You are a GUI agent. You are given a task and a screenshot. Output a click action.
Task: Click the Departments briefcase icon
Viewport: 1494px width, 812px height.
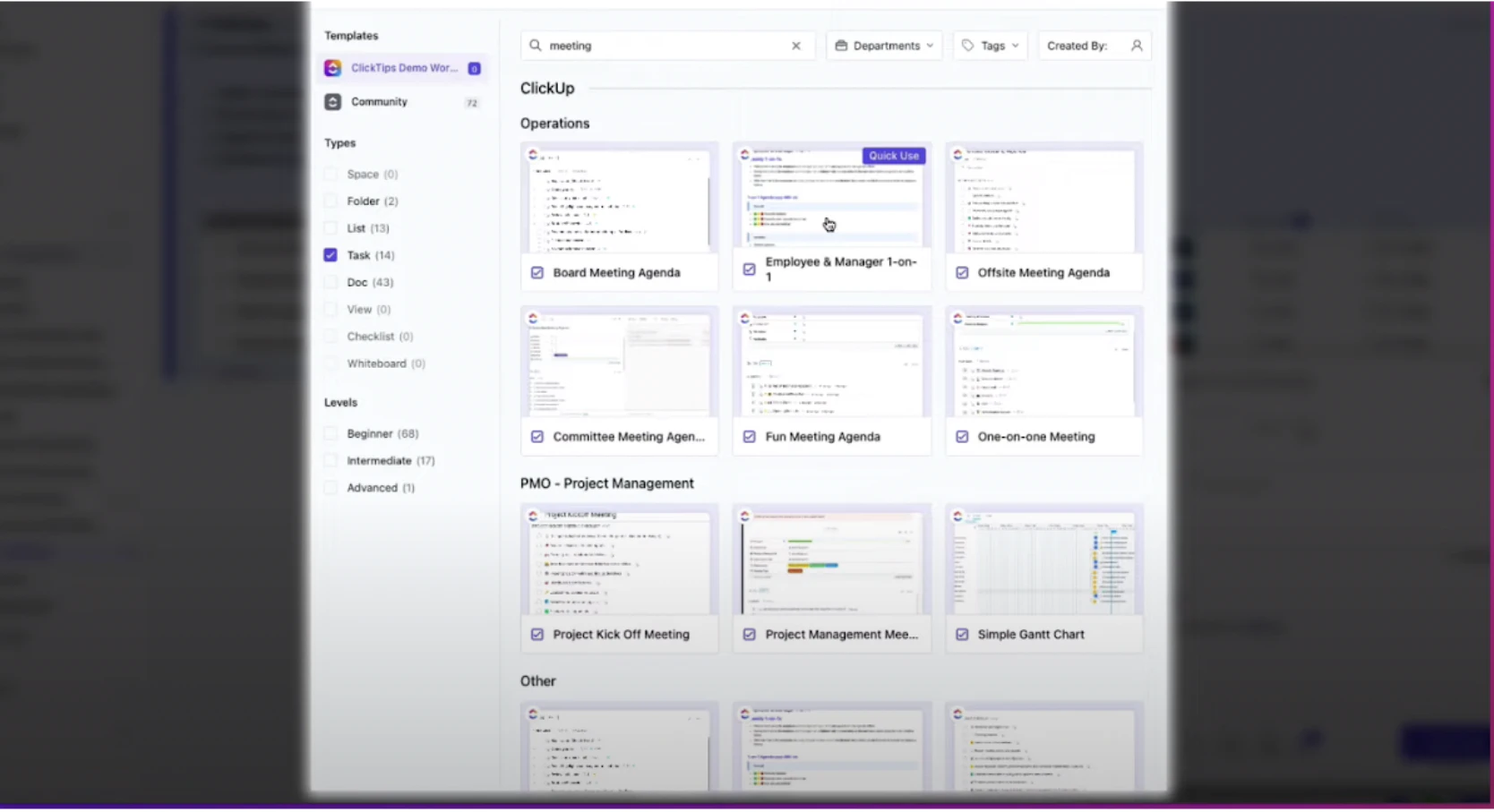pos(841,46)
